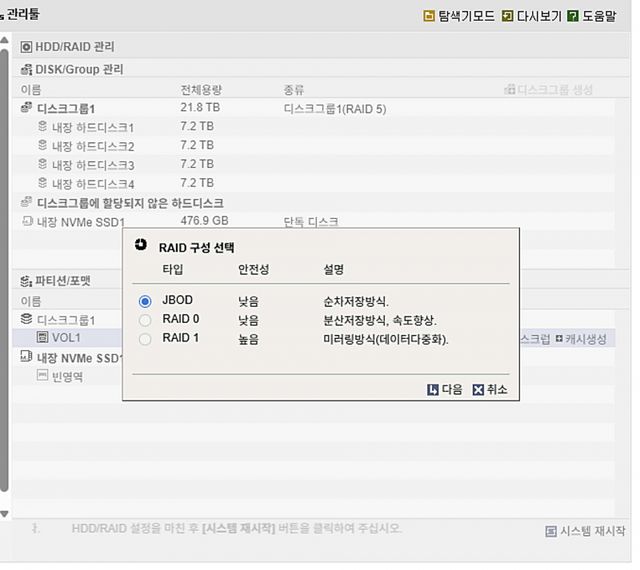The width and height of the screenshot is (640, 570).
Task: Select the JBOD radio button
Action: tap(146, 301)
